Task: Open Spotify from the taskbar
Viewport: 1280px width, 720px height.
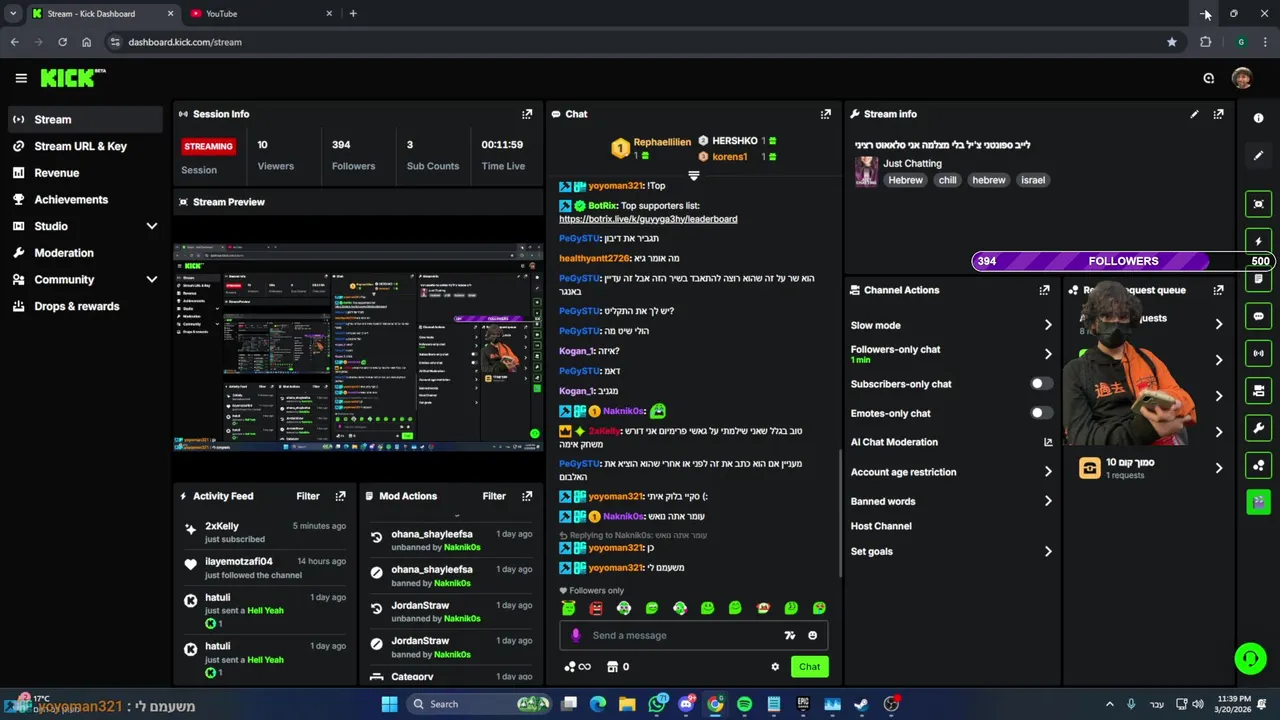Action: [x=744, y=704]
